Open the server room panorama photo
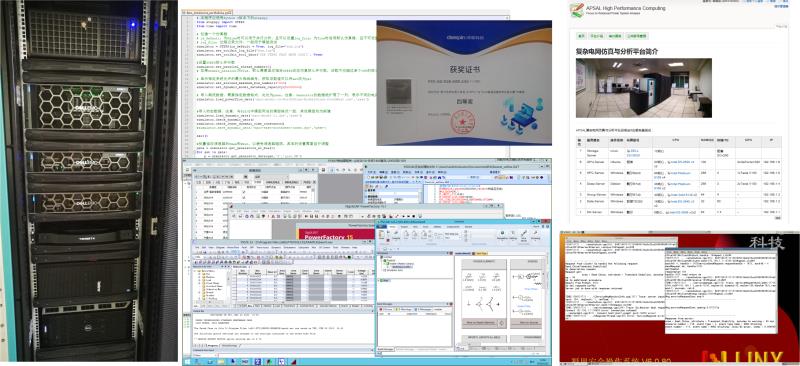 coord(644,88)
